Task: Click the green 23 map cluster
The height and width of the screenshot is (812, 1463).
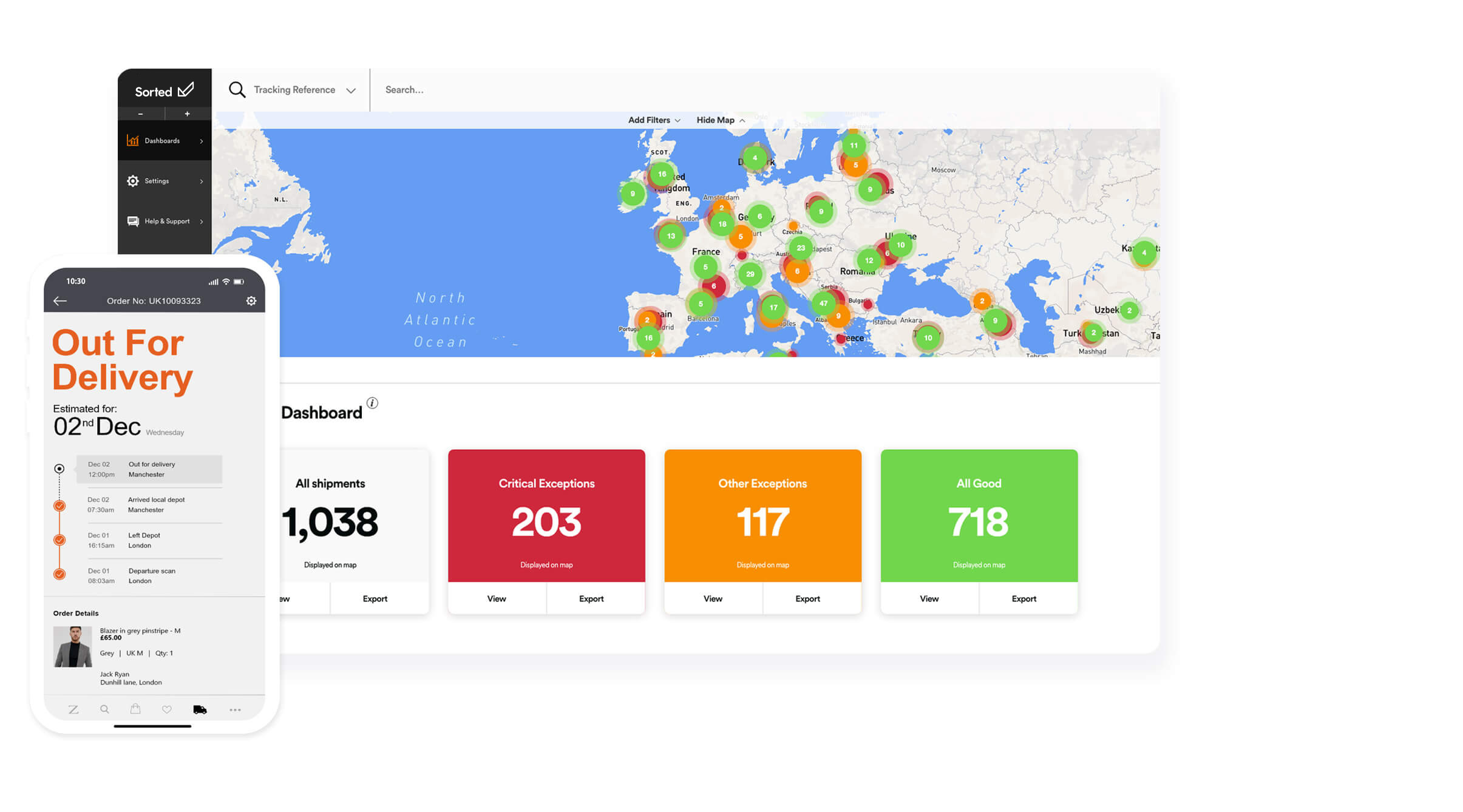Action: click(801, 248)
